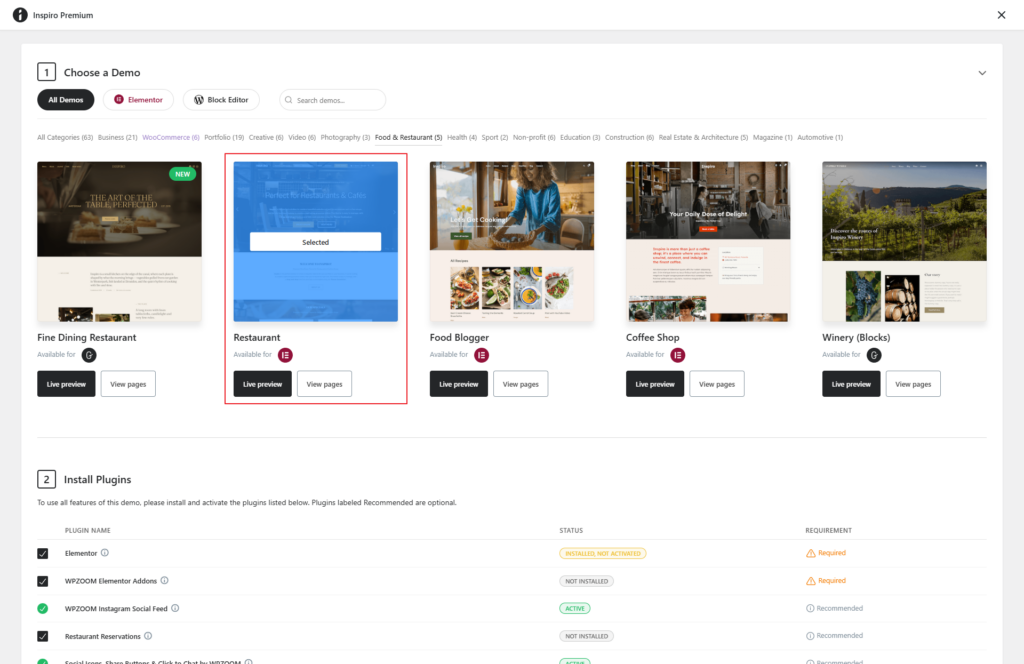This screenshot has width=1024, height=664.
Task: Click Elementor icon under Food Blogger
Action: 481,355
